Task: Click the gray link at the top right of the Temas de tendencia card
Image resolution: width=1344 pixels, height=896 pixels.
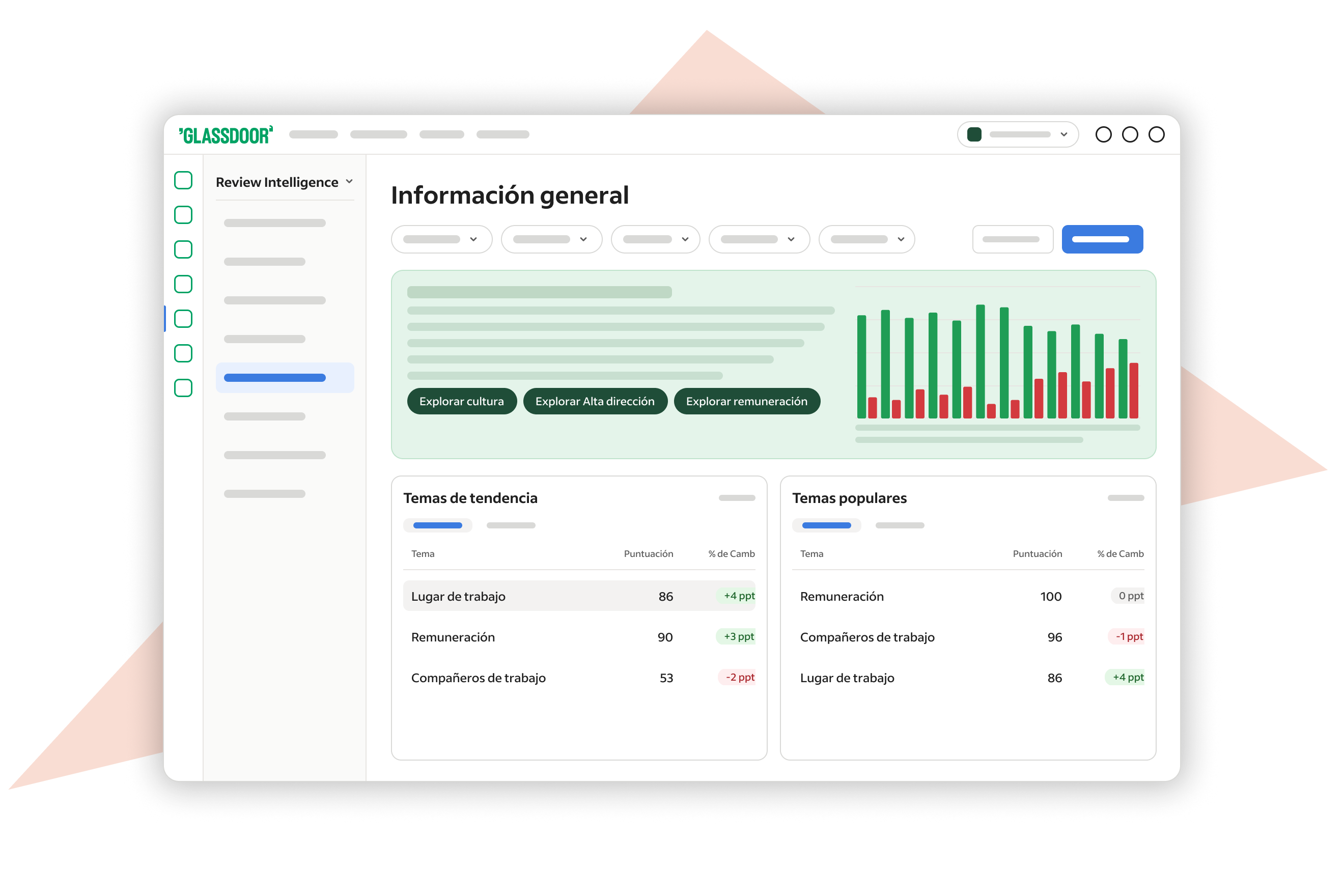Action: 737,498
